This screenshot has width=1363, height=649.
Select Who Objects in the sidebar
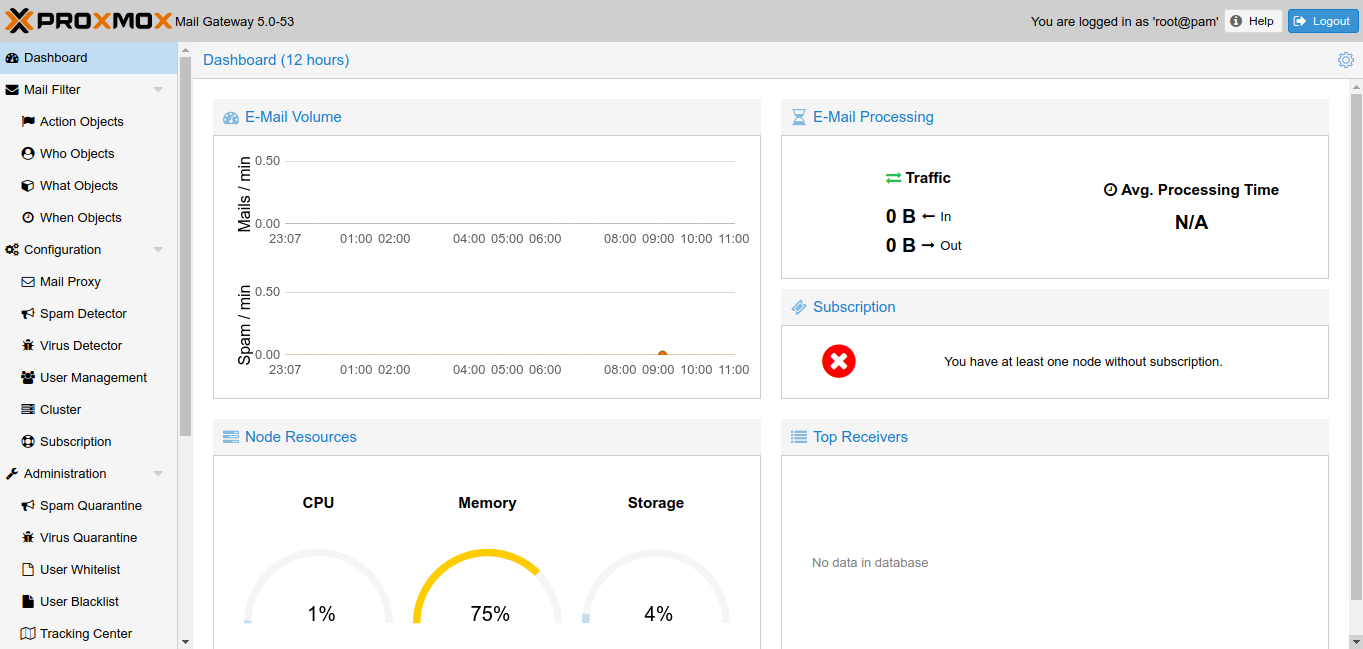(x=89, y=154)
